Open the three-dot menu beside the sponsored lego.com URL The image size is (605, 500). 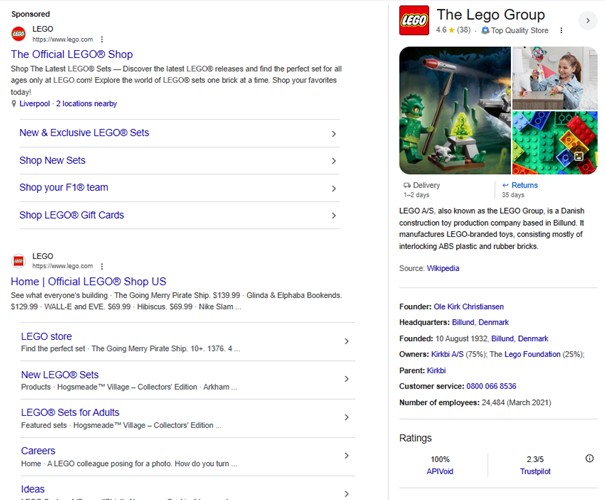102,39
